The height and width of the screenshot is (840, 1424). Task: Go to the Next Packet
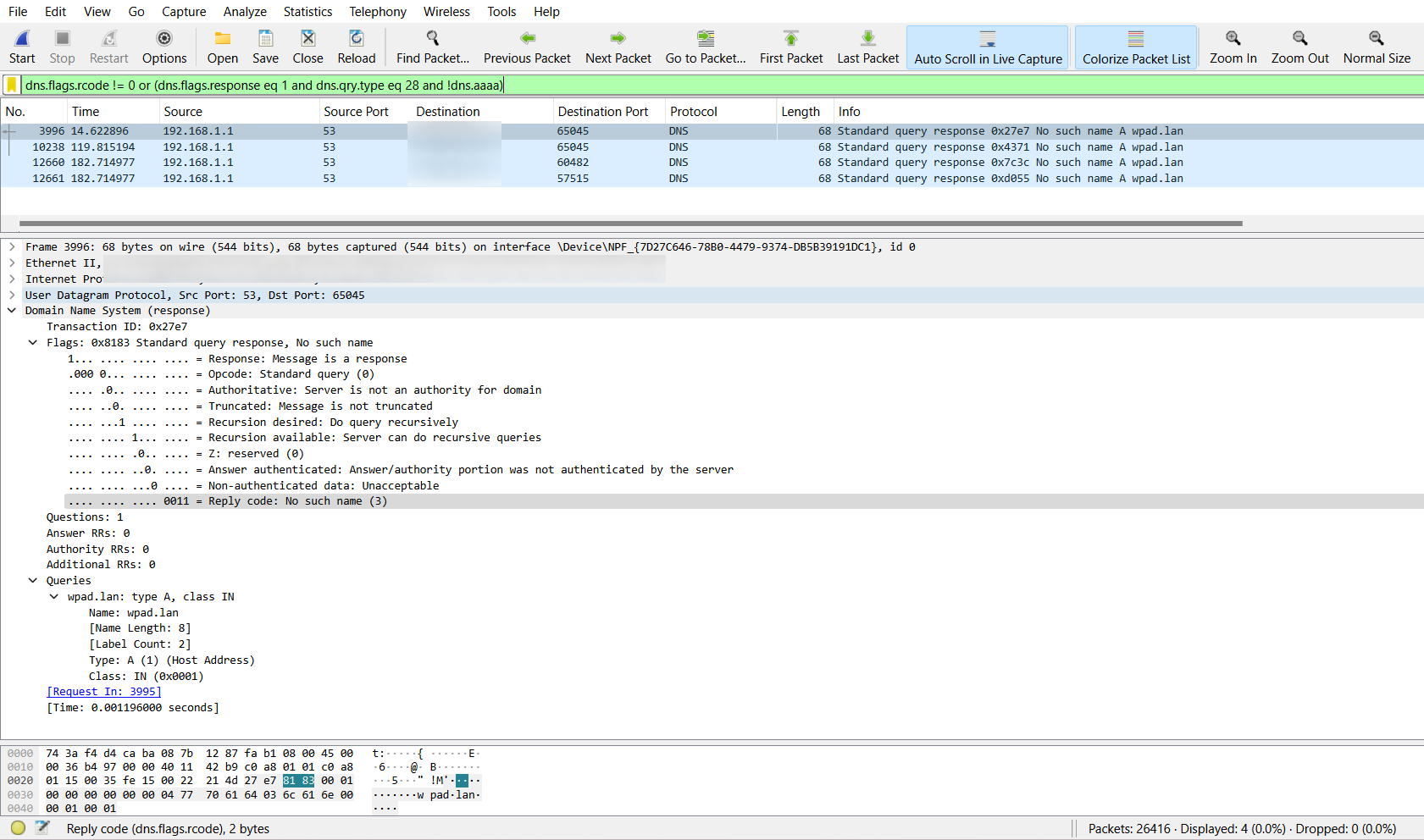[618, 38]
